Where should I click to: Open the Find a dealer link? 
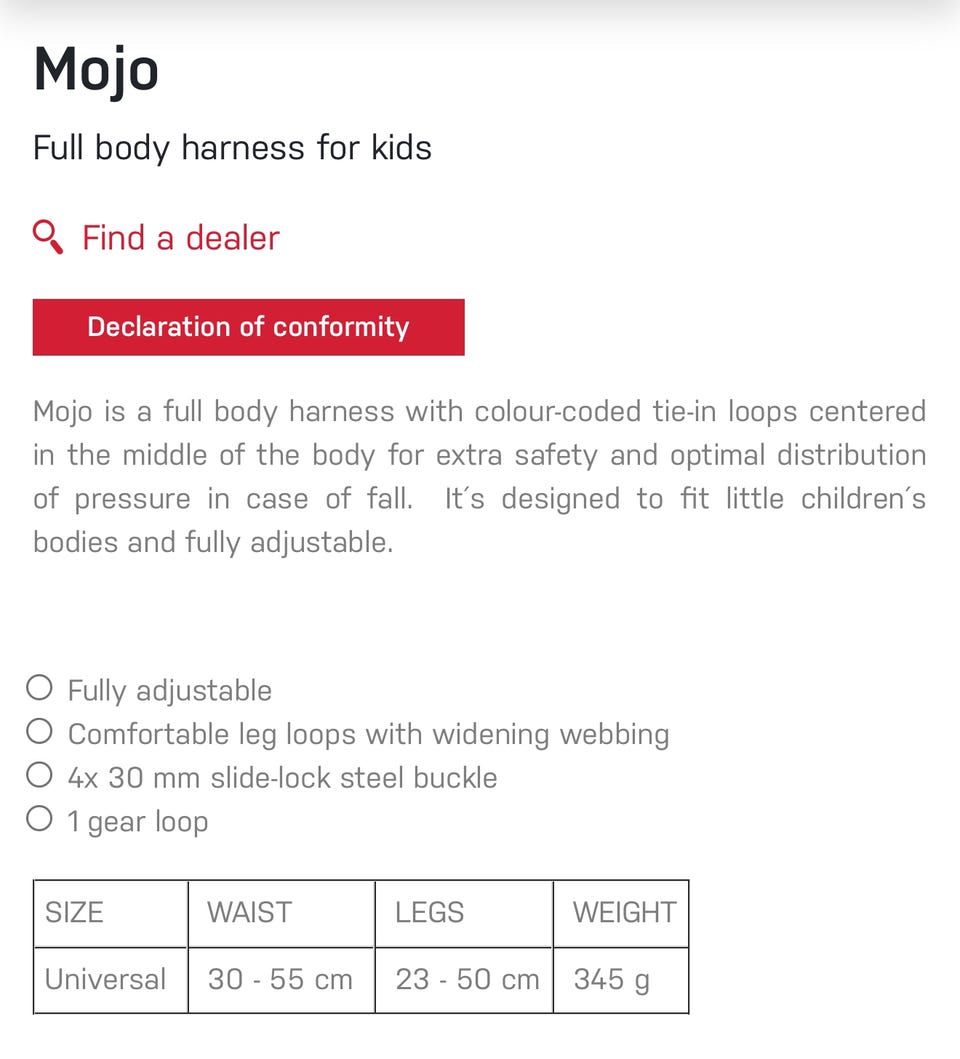(x=180, y=238)
